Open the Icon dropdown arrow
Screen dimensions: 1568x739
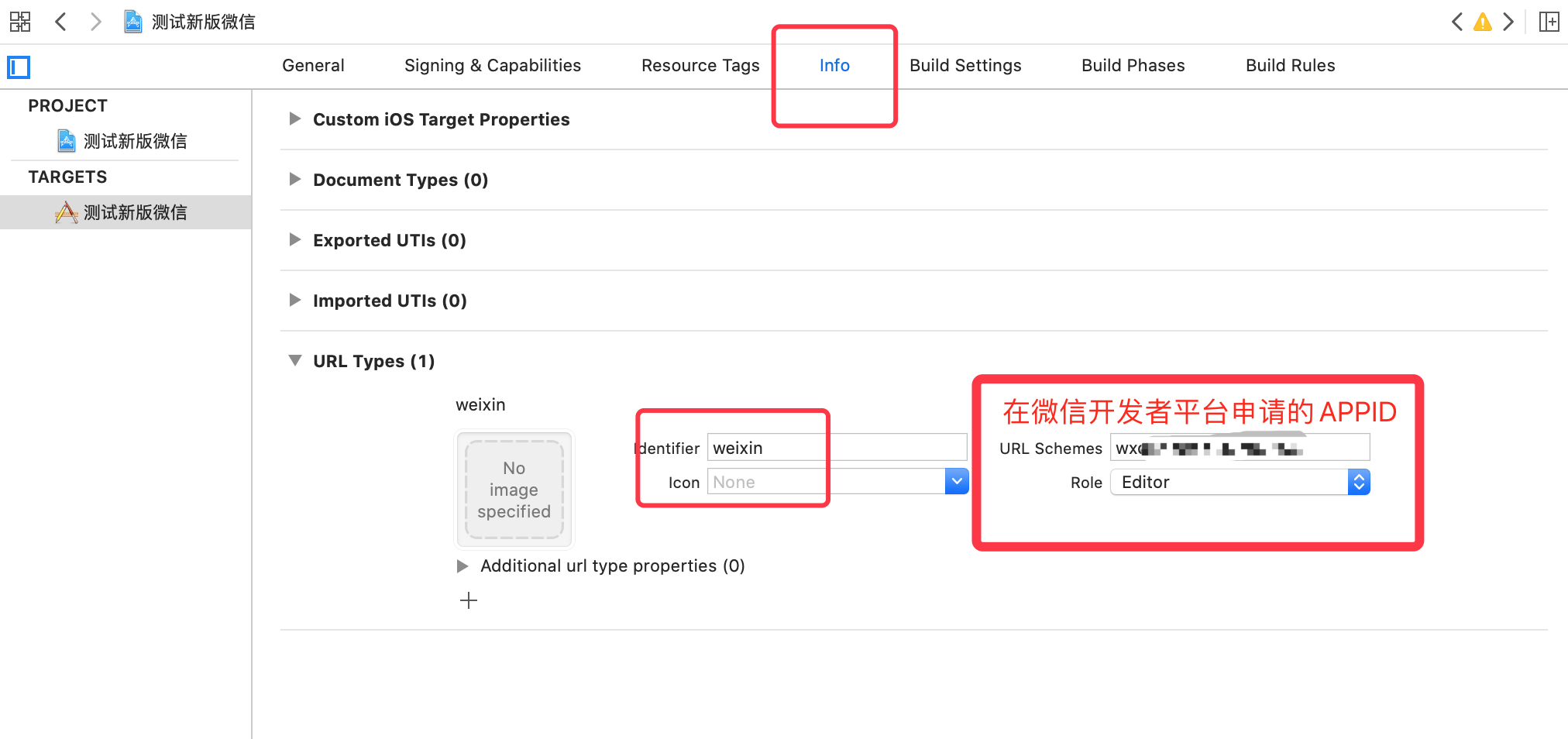click(957, 482)
